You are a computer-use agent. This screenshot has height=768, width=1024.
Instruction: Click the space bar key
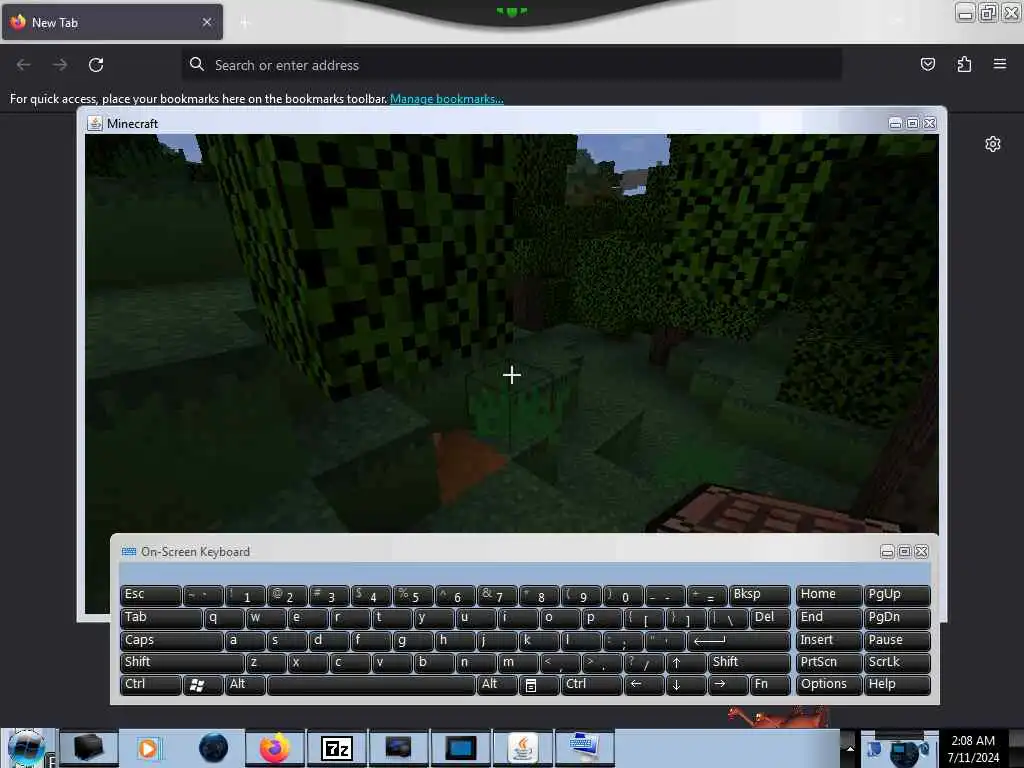pos(371,684)
